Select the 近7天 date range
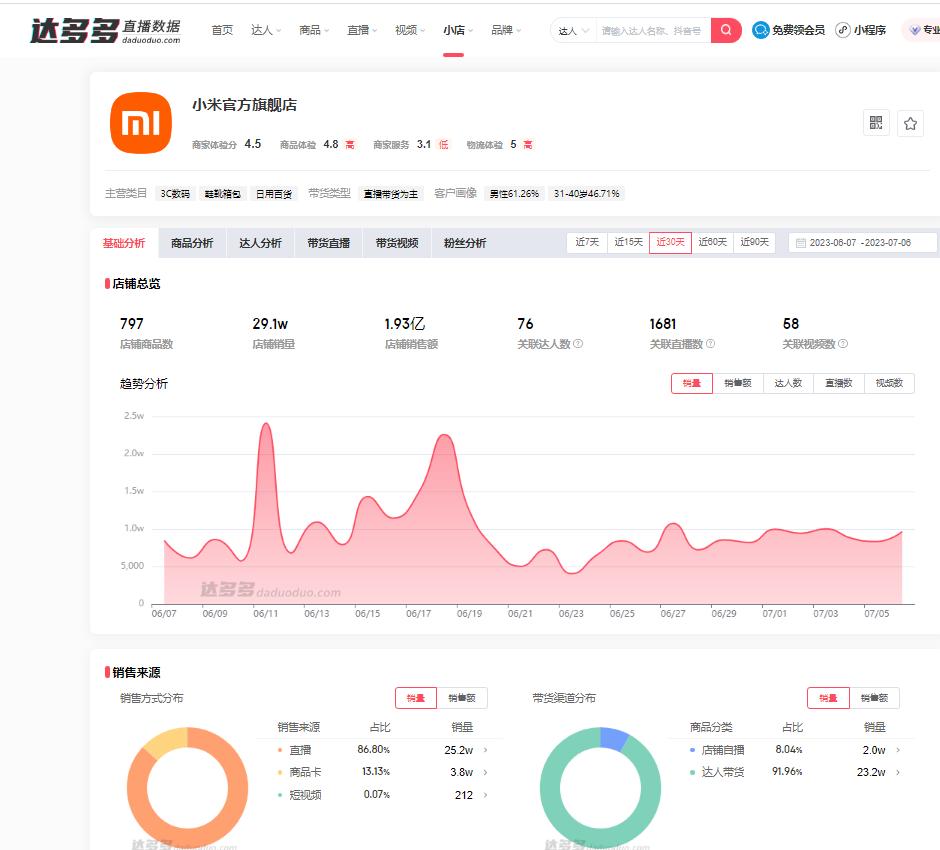This screenshot has height=850, width=940. tap(586, 242)
